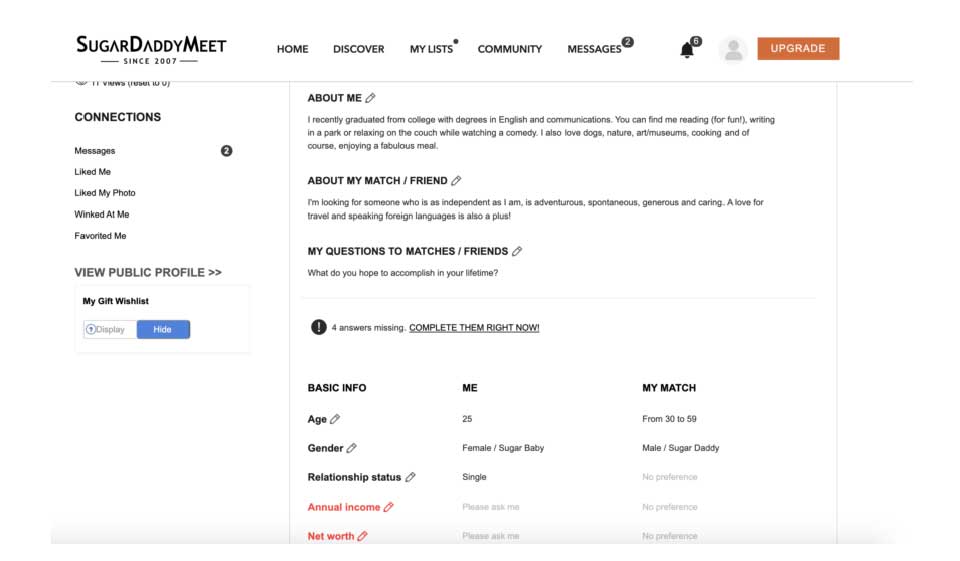Open My Lists in navigation
The width and height of the screenshot is (960, 561).
tap(431, 49)
